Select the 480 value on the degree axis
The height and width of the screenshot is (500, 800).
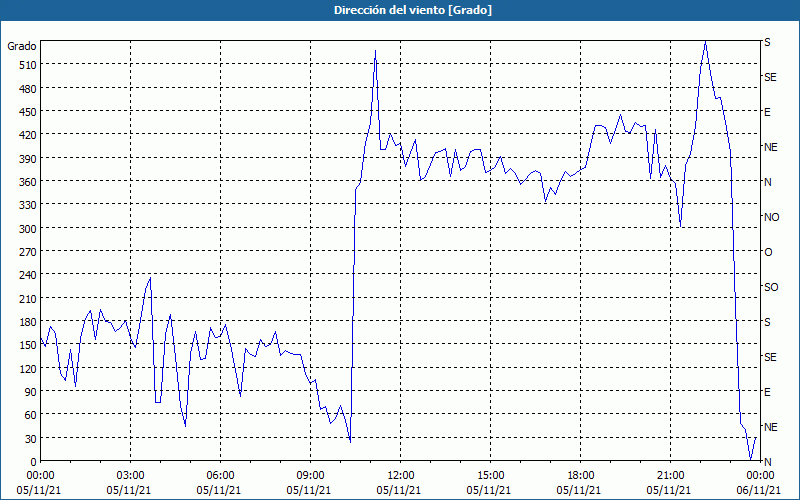tap(28, 89)
